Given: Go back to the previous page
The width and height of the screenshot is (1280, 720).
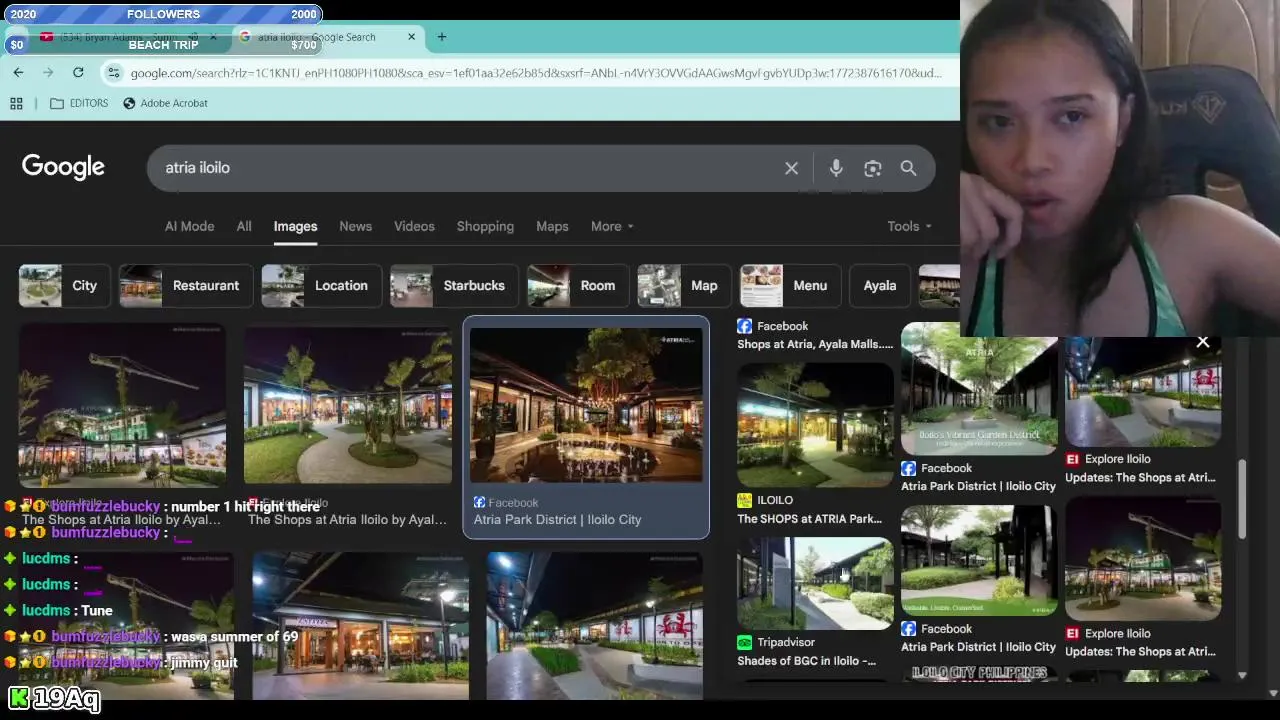Looking at the screenshot, I should 18,72.
